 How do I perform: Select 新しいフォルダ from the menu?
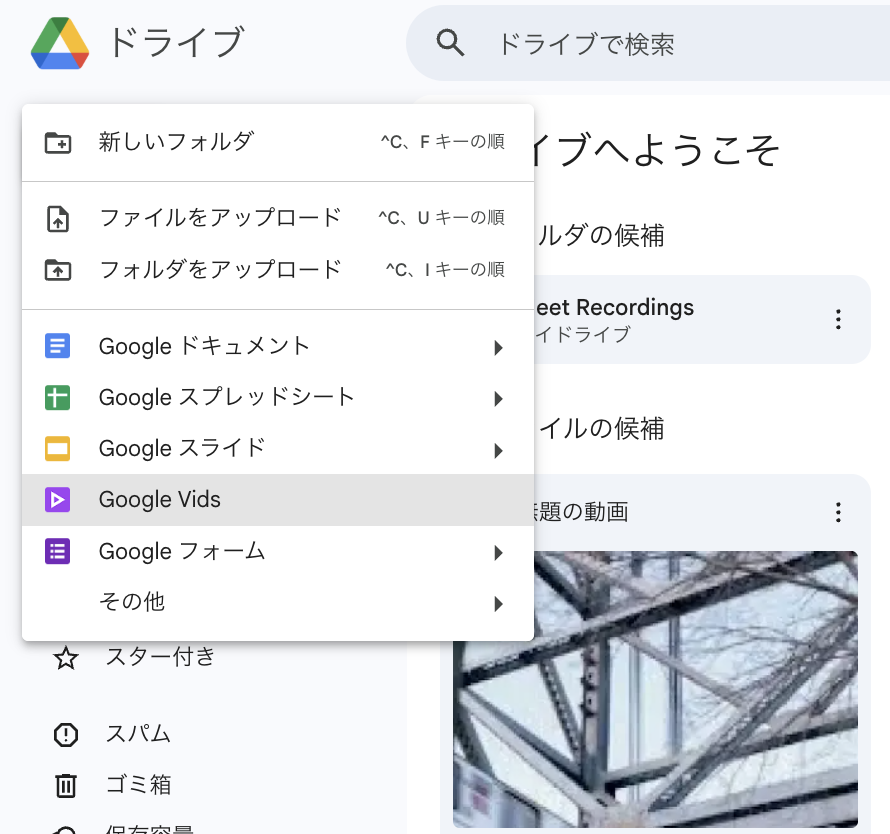tap(176, 142)
